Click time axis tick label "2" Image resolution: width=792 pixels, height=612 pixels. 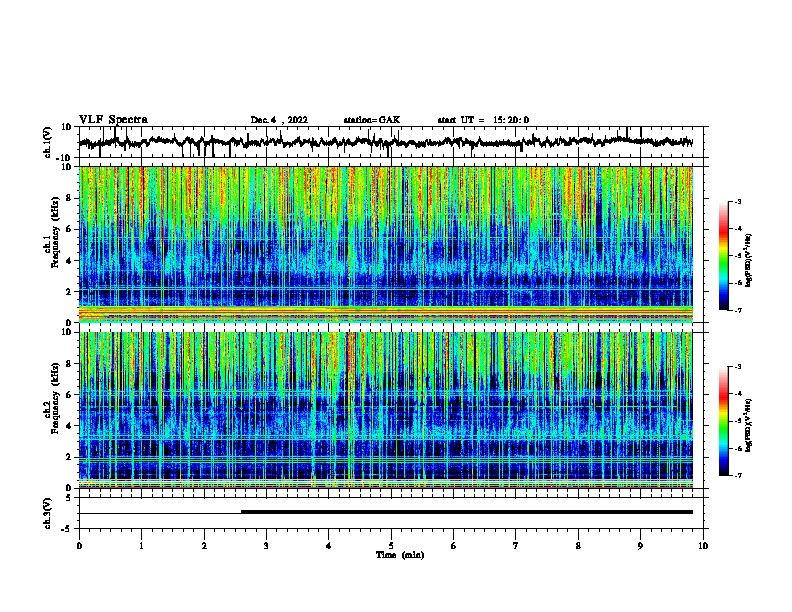click(x=204, y=546)
